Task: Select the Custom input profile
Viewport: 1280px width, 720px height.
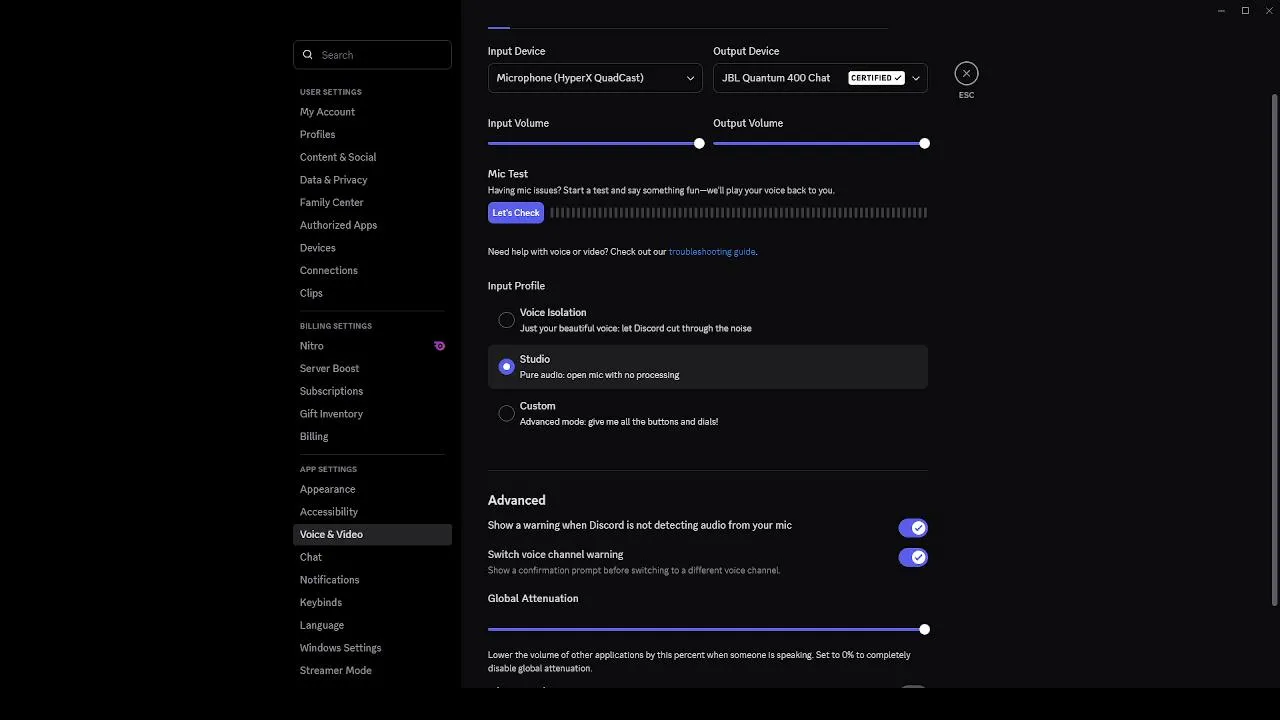Action: click(708, 413)
